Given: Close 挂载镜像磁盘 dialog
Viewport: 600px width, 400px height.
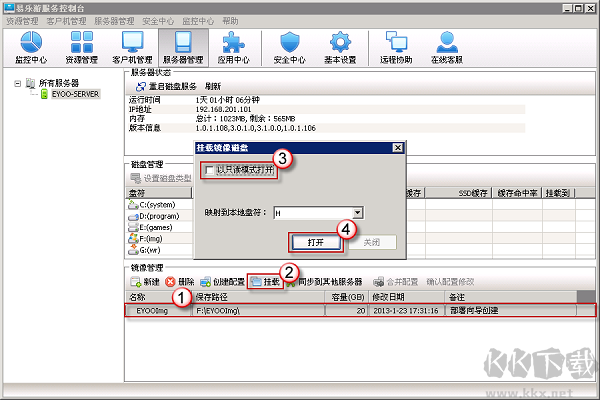Looking at the screenshot, I should 398,148.
